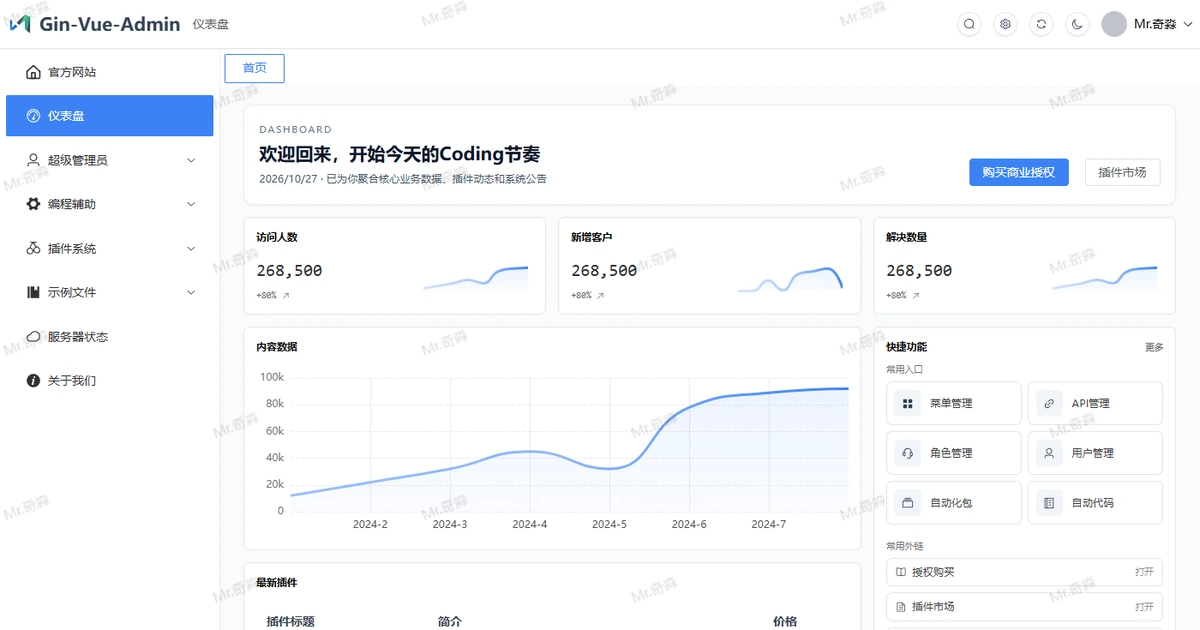Open 官方网站 in the sidebar
This screenshot has height=630, width=1200.
click(x=110, y=72)
